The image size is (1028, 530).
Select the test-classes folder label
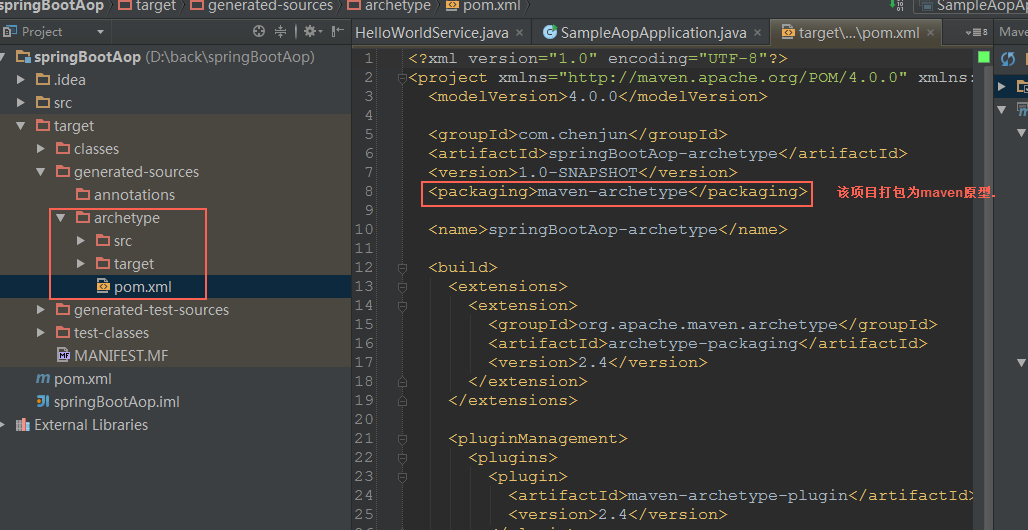pos(111,333)
